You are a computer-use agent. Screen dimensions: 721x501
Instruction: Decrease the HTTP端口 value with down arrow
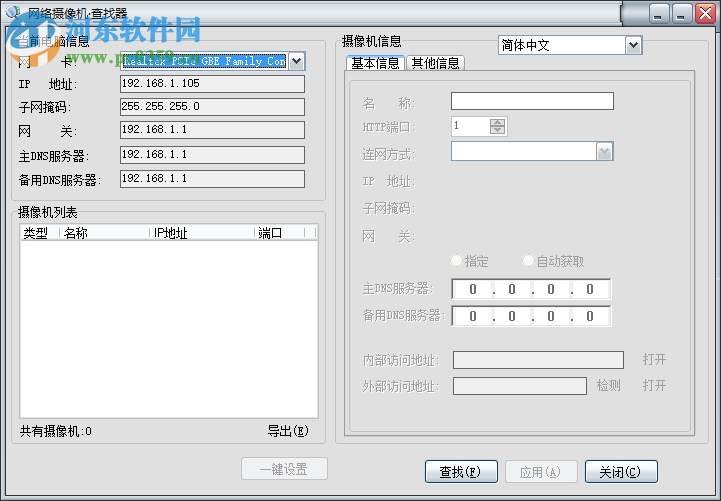498,130
